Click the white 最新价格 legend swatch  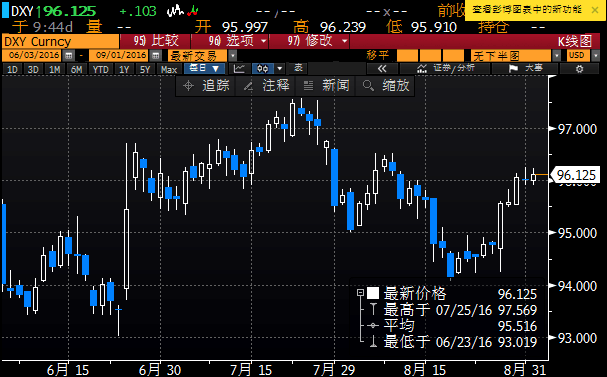[x=373, y=293]
